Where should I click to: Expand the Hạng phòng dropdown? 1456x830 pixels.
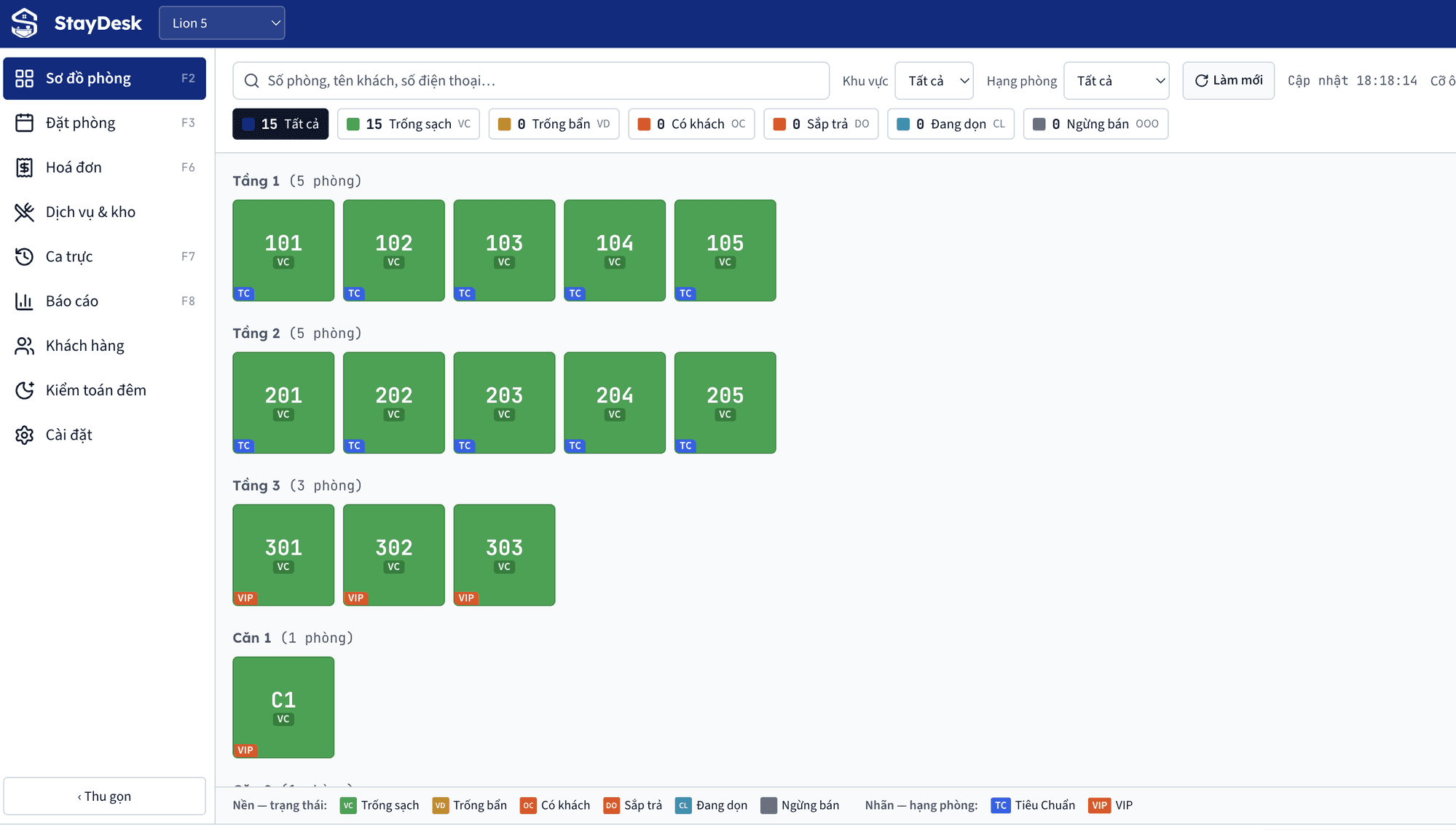1116,81
